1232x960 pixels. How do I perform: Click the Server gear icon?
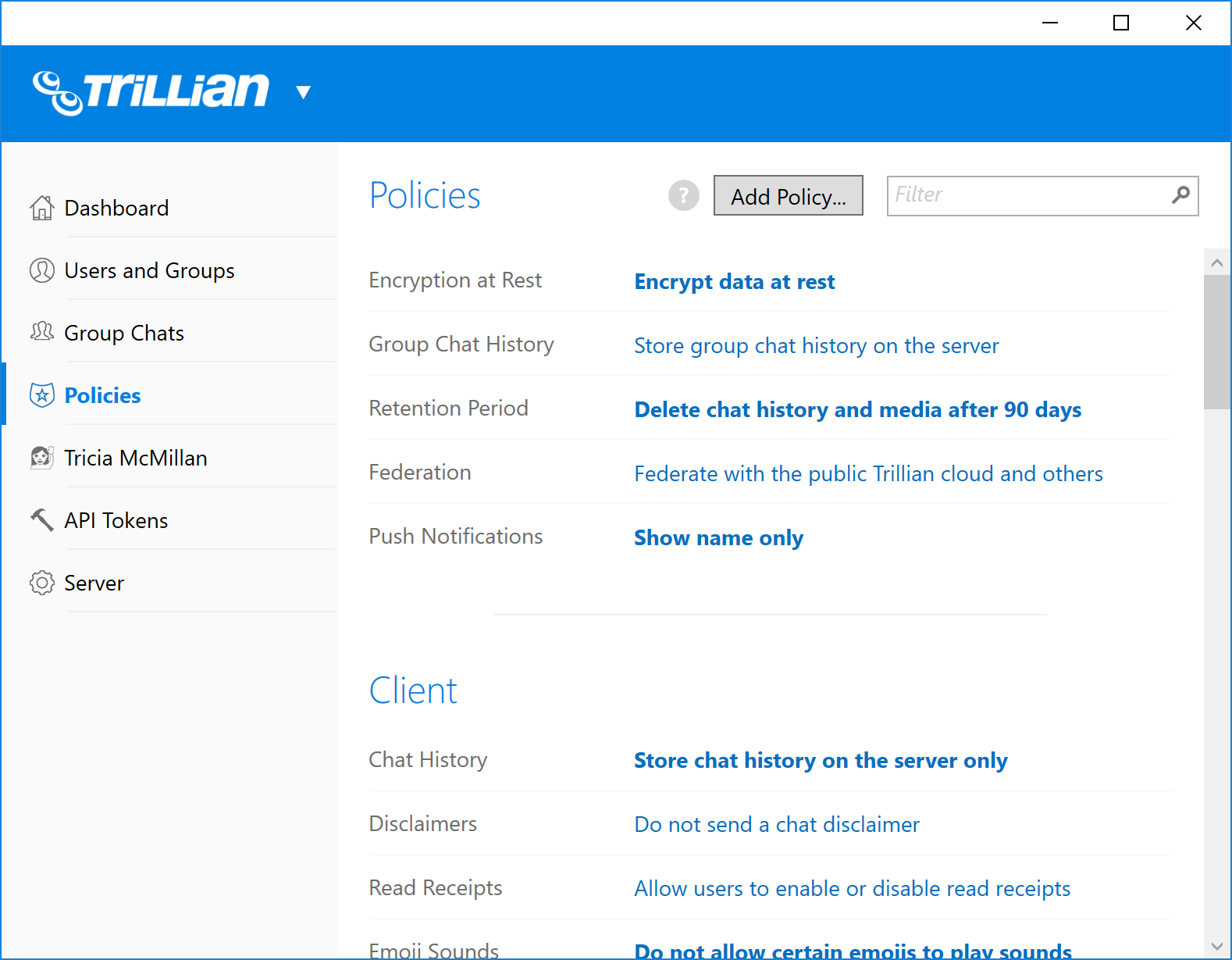click(41, 583)
